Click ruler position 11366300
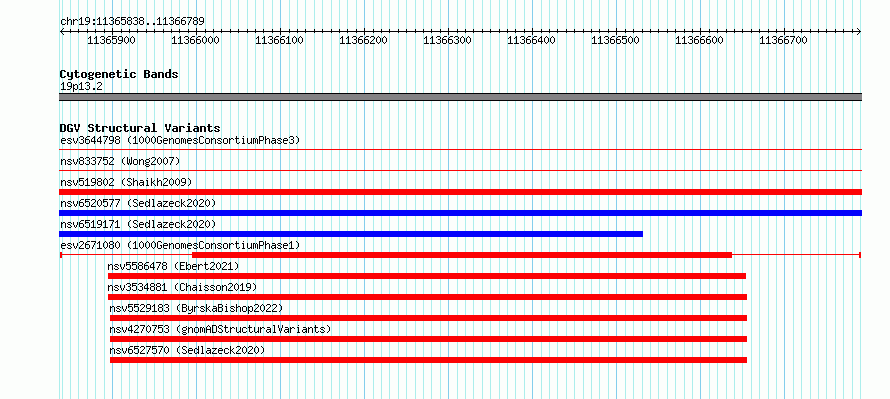Image resolution: width=890 pixels, height=399 pixels. (448, 40)
